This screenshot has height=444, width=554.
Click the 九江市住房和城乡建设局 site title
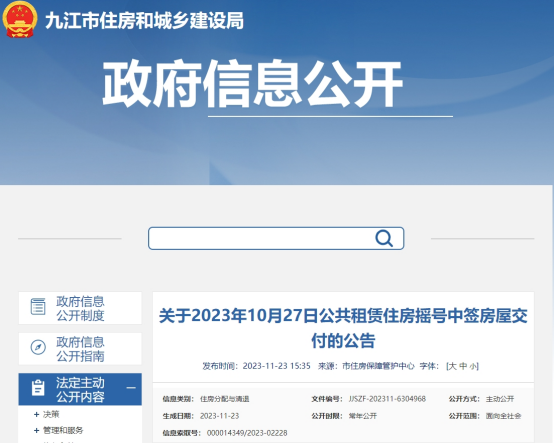tap(145, 20)
